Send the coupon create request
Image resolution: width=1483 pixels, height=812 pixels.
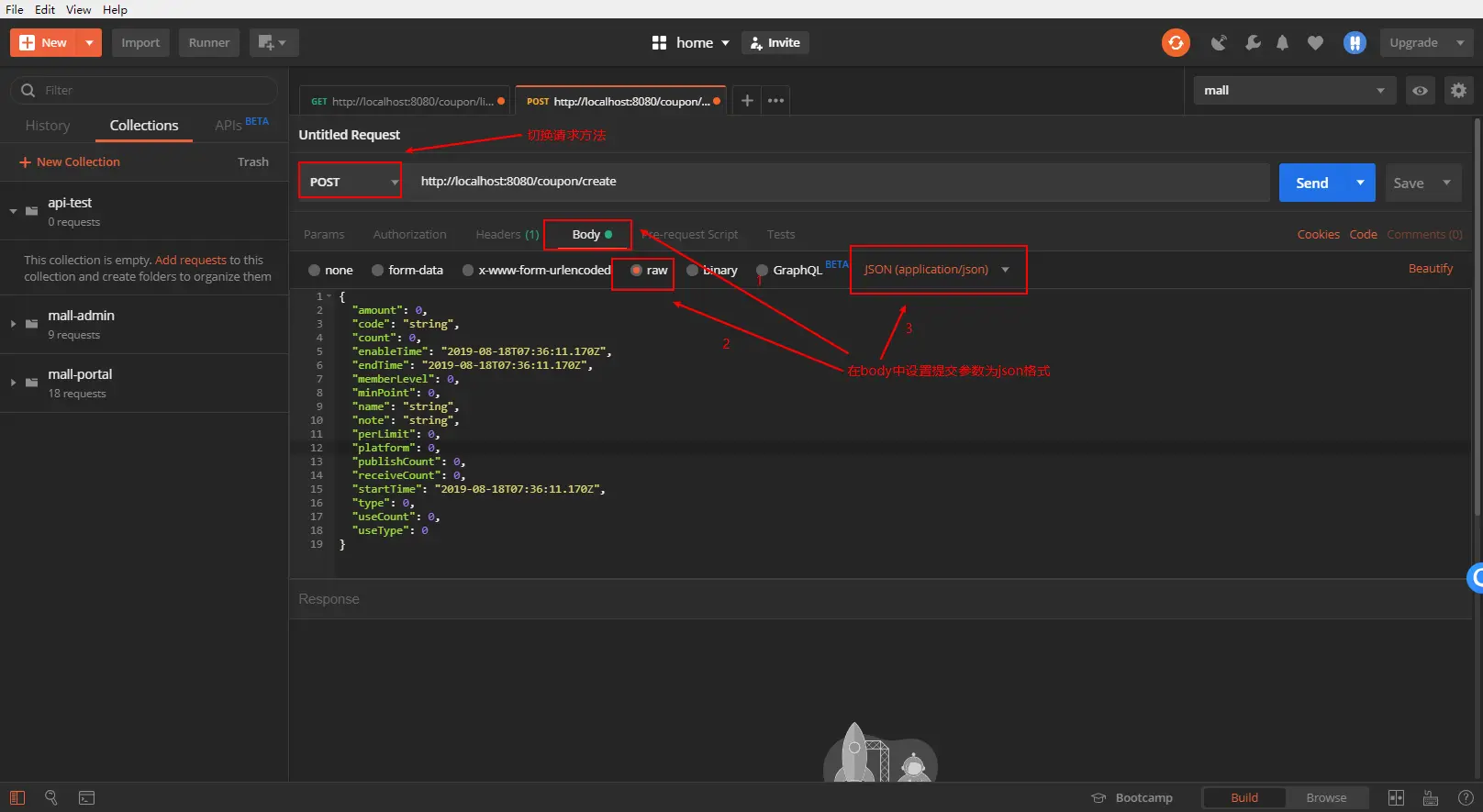(1312, 183)
